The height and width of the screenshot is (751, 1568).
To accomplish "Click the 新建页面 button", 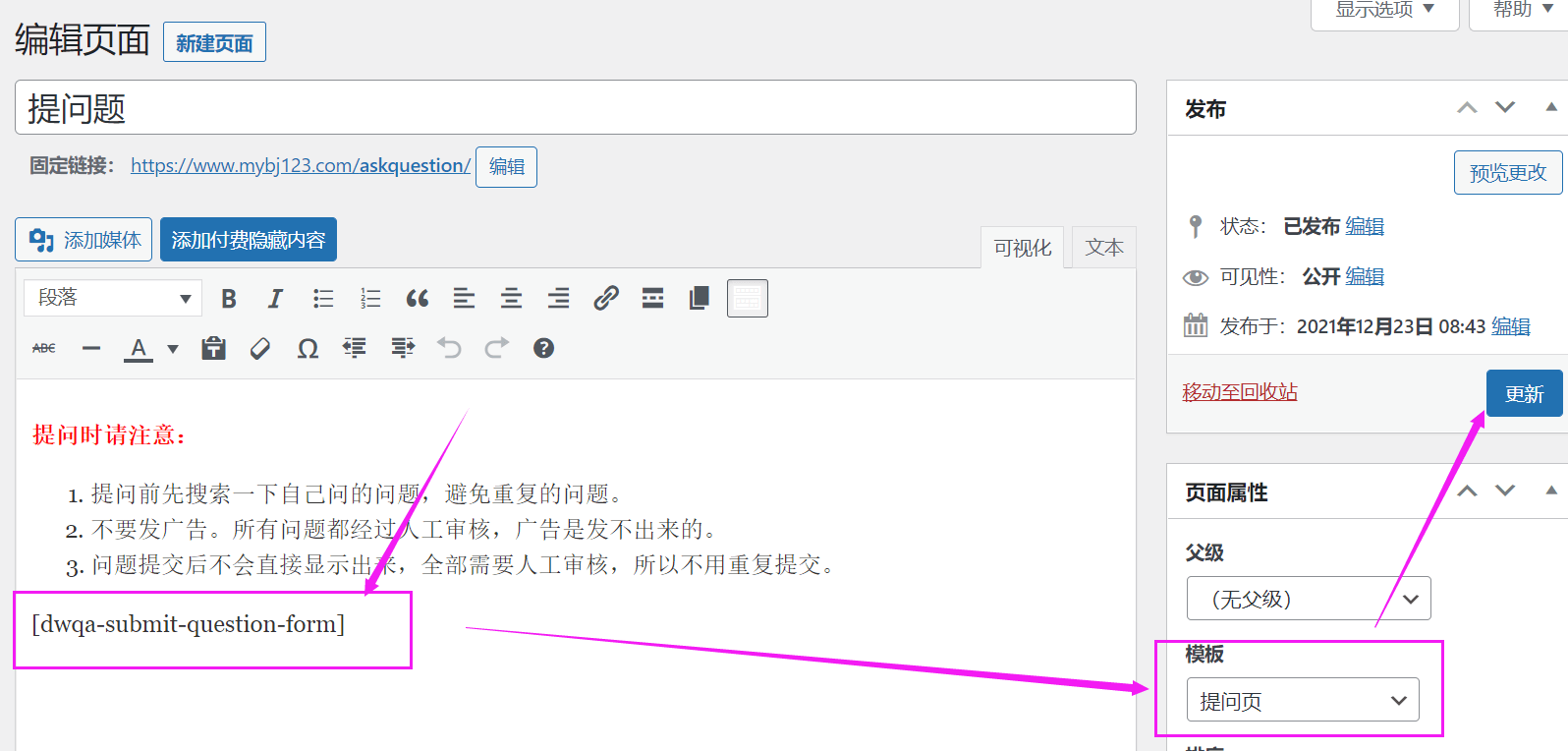I will pos(214,42).
